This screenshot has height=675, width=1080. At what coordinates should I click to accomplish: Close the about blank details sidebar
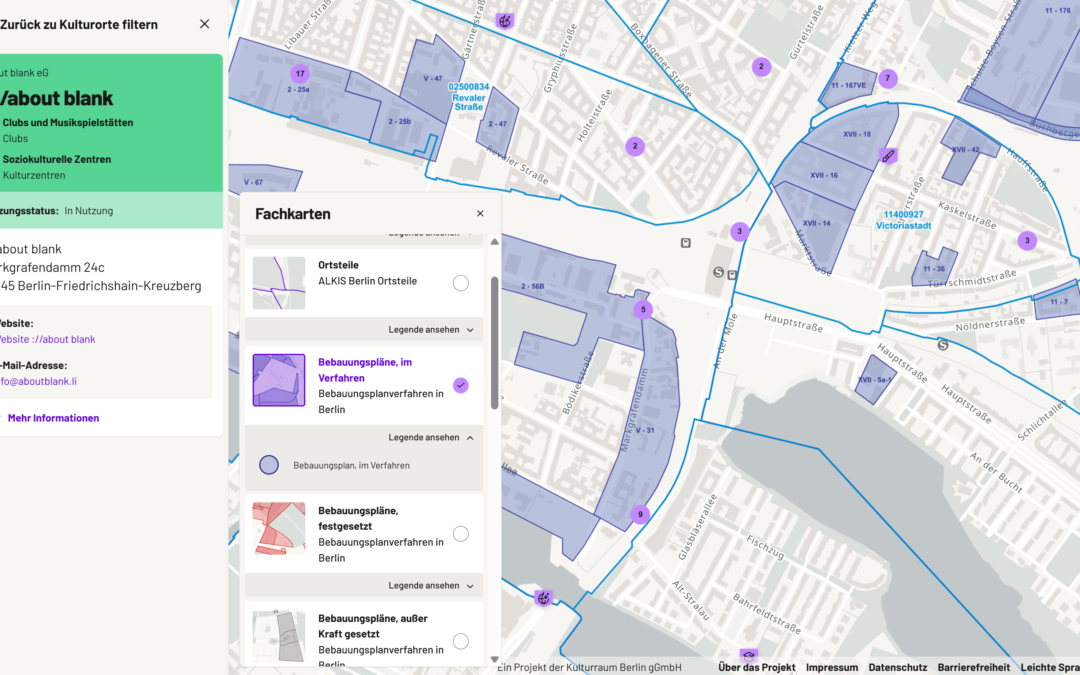coord(205,24)
